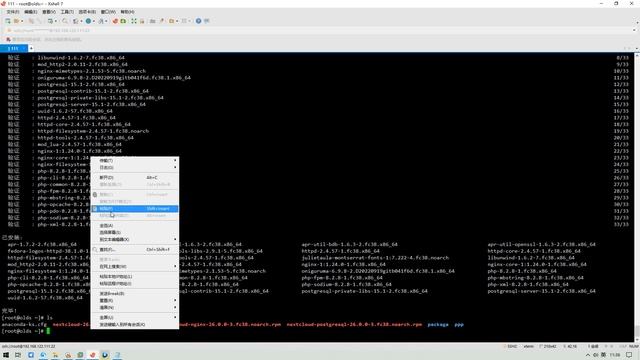Choose 发送键输入到所有会话(K) in context menu
Viewport: 640px width, 360px height.
134,324
